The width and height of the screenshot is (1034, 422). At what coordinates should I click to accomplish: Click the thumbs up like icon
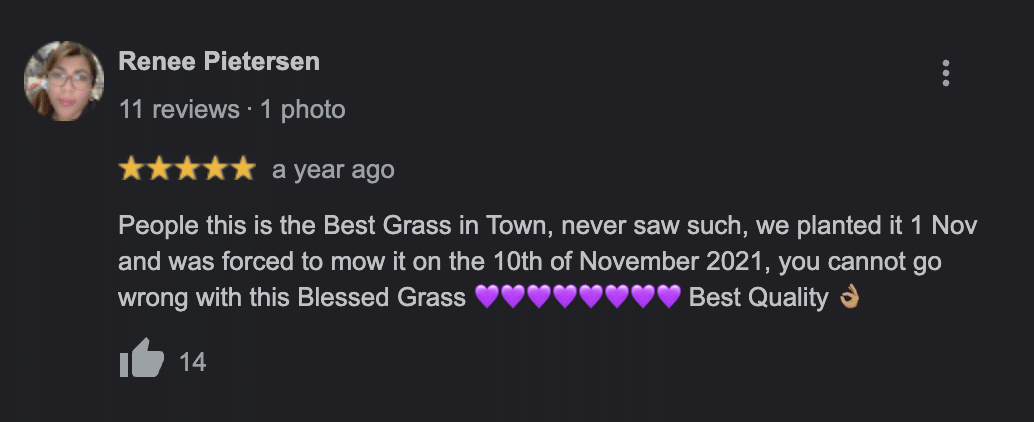pyautogui.click(x=141, y=359)
